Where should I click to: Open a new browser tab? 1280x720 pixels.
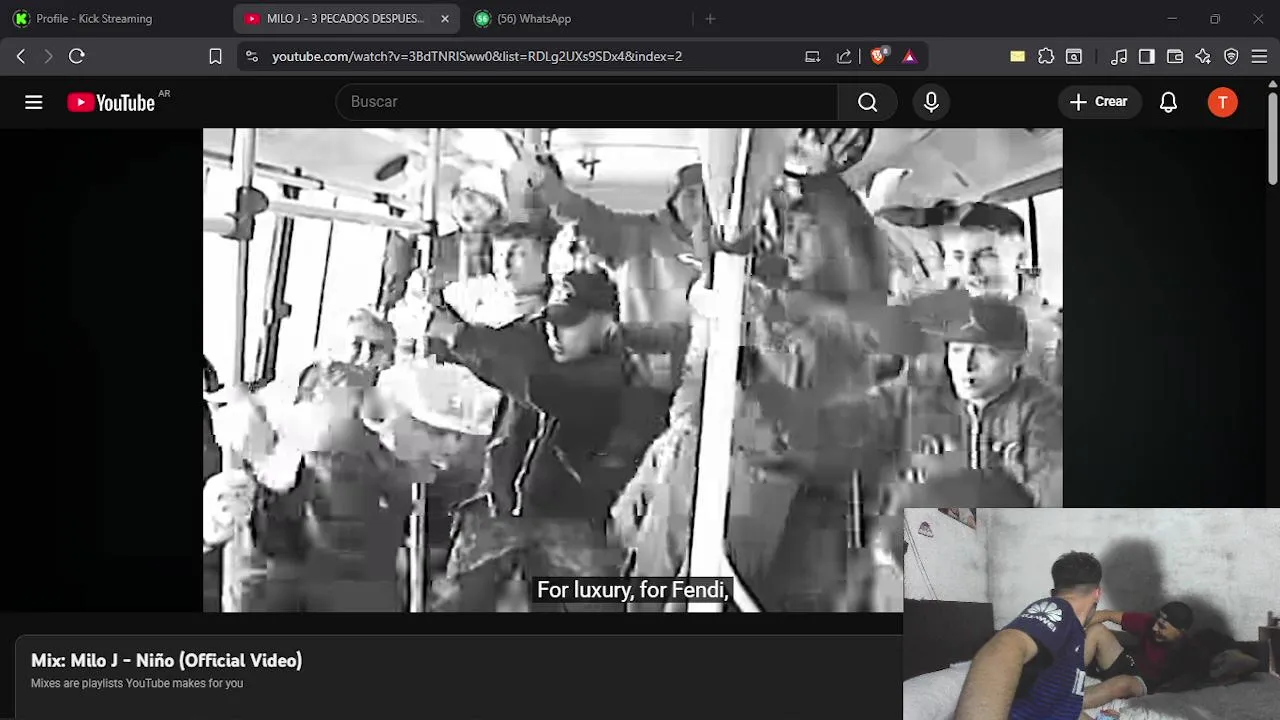pos(710,18)
